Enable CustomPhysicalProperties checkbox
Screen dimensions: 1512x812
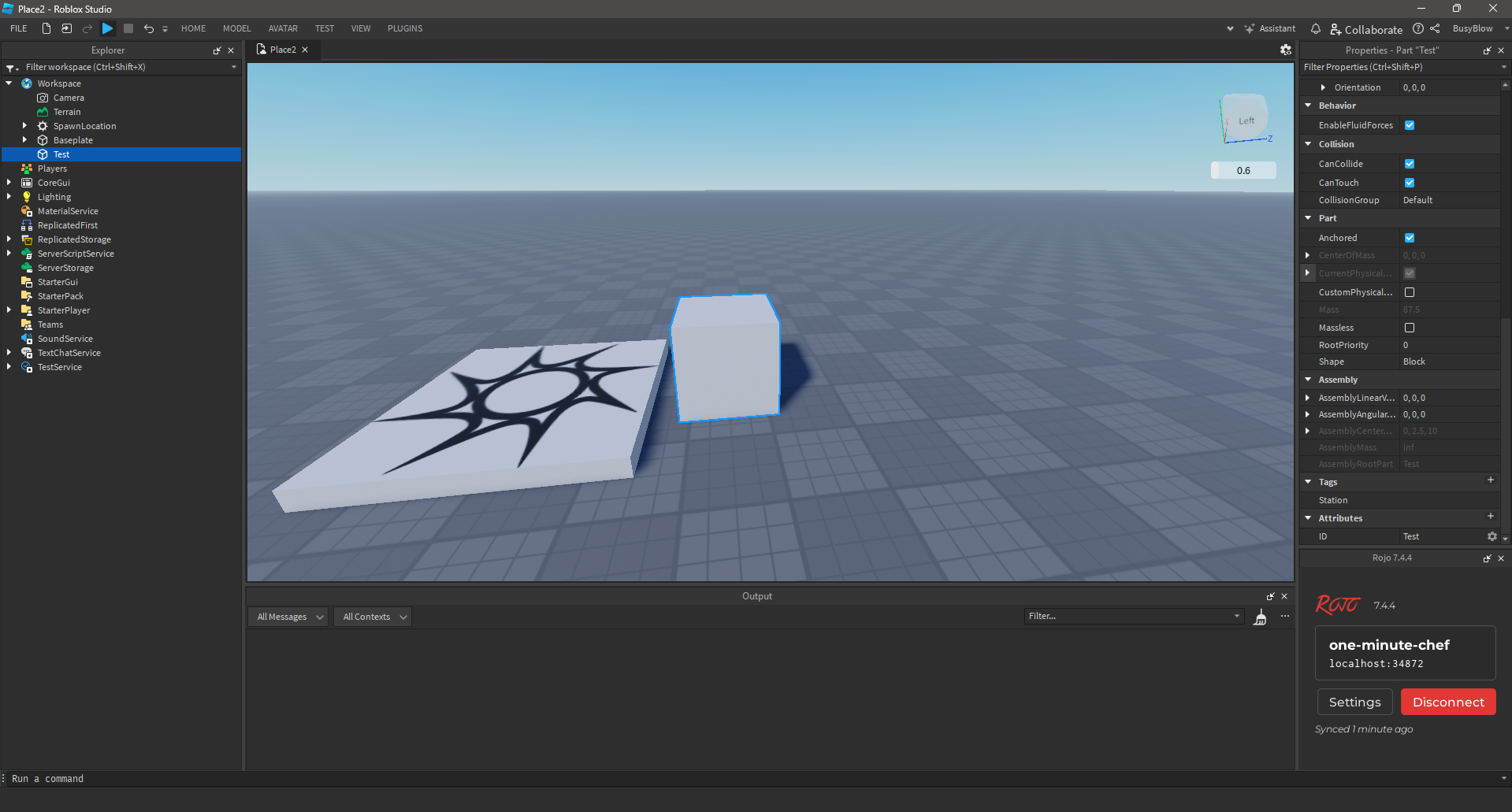point(1410,292)
